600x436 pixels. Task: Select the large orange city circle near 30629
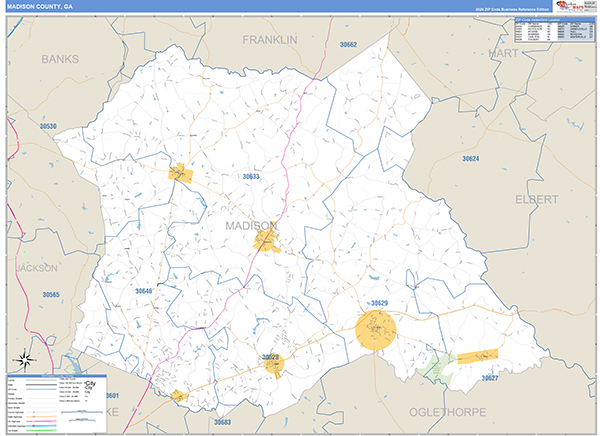point(376,329)
